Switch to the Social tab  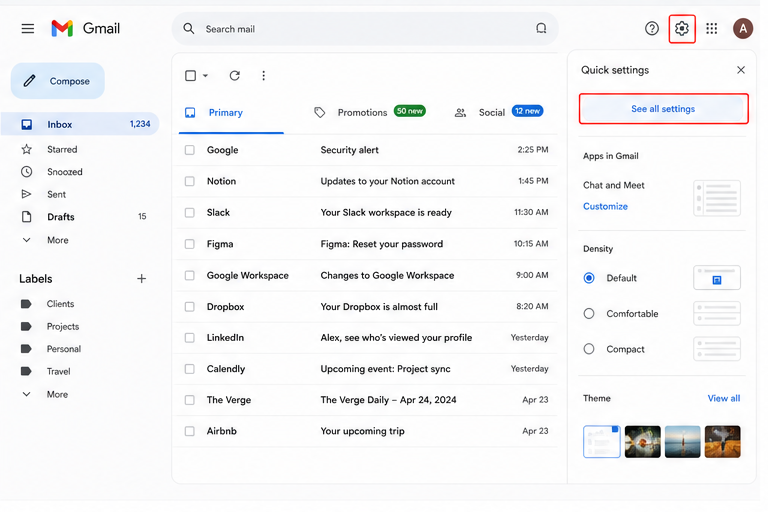[x=499, y=113]
